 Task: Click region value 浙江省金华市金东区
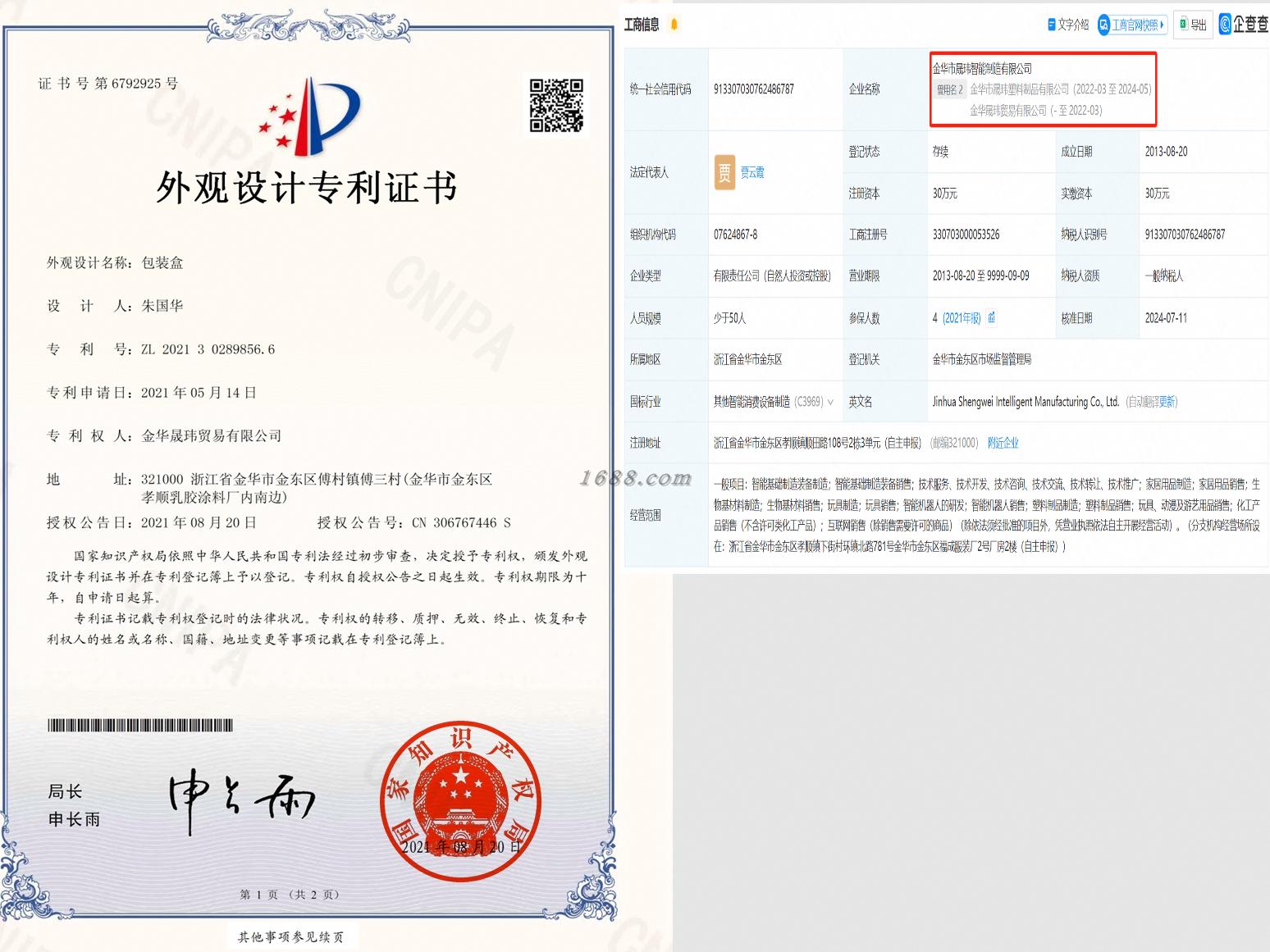747,360
